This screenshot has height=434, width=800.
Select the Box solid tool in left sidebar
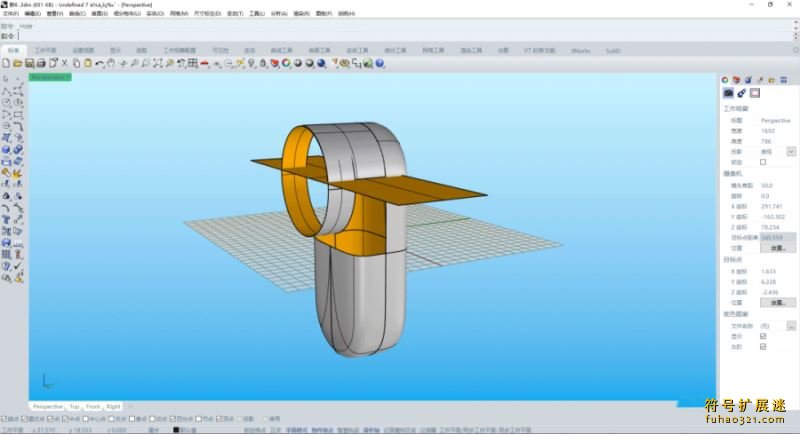click(7, 149)
